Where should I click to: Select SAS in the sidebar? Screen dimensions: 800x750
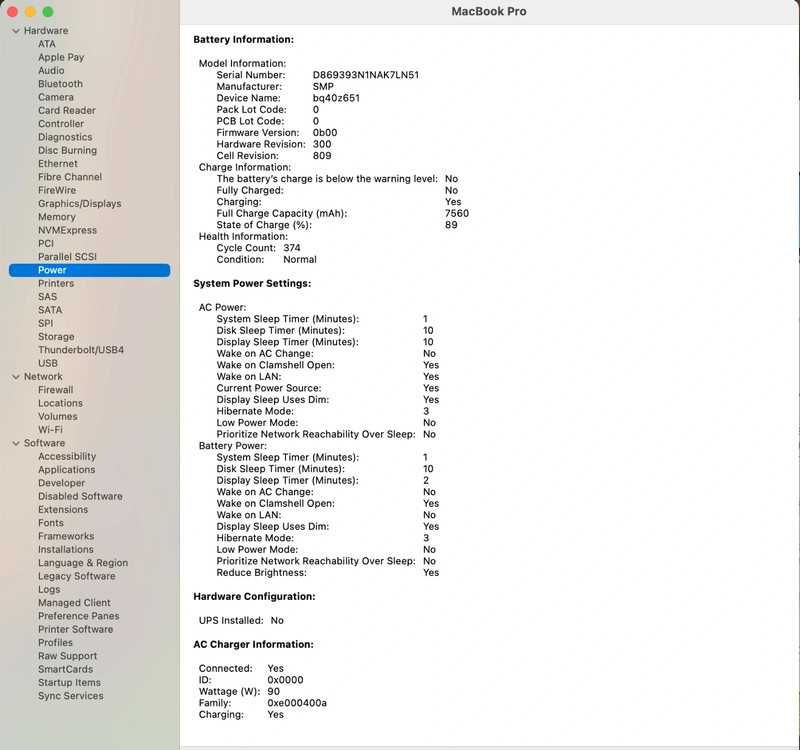pyautogui.click(x=47, y=296)
